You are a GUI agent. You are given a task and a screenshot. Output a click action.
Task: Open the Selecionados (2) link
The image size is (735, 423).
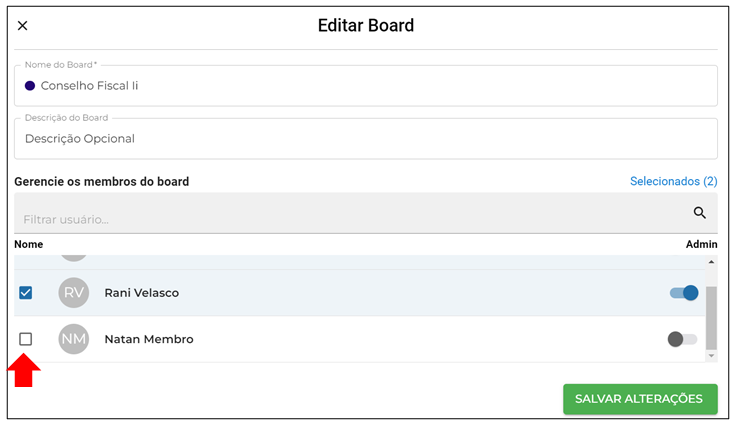click(x=673, y=181)
